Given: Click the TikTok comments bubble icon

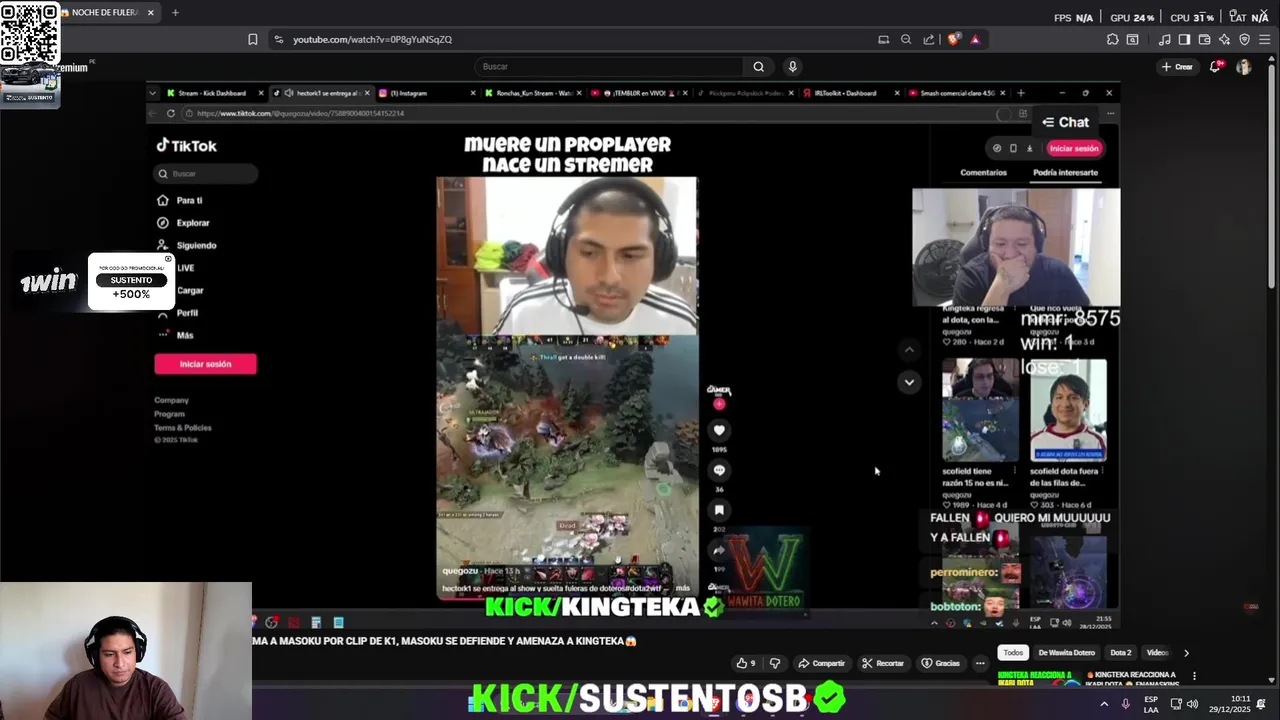Looking at the screenshot, I should [719, 470].
